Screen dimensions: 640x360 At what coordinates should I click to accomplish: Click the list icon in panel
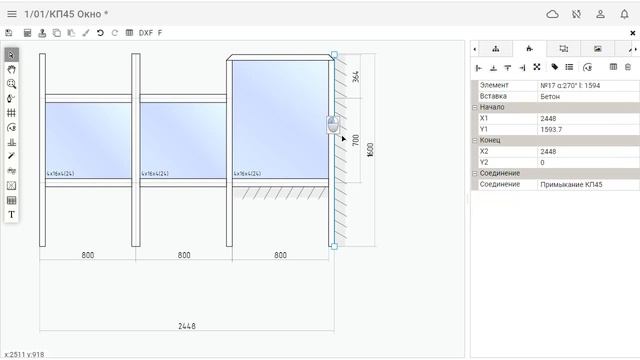pyautogui.click(x=569, y=67)
